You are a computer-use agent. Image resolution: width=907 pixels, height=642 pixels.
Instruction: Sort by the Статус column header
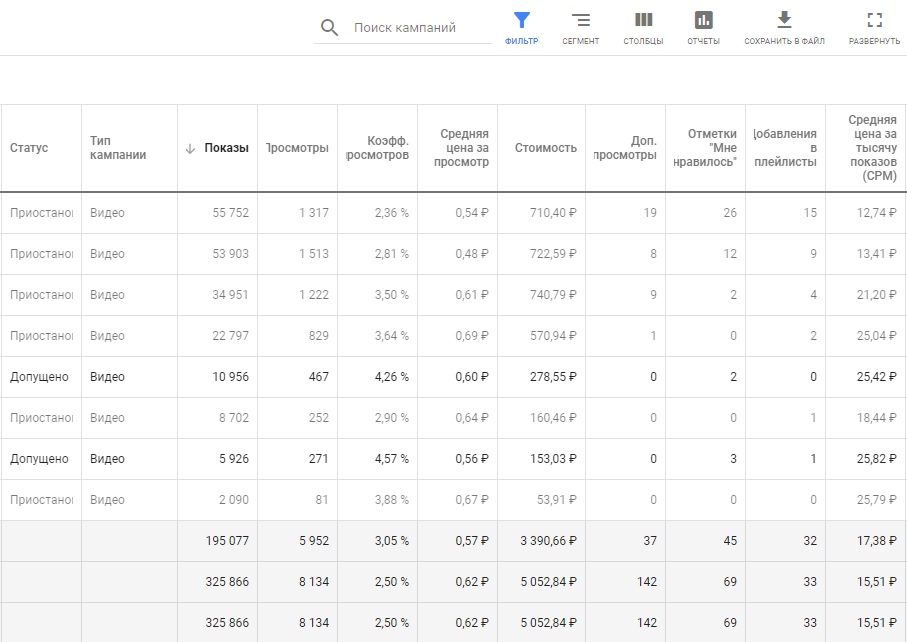click(x=29, y=148)
